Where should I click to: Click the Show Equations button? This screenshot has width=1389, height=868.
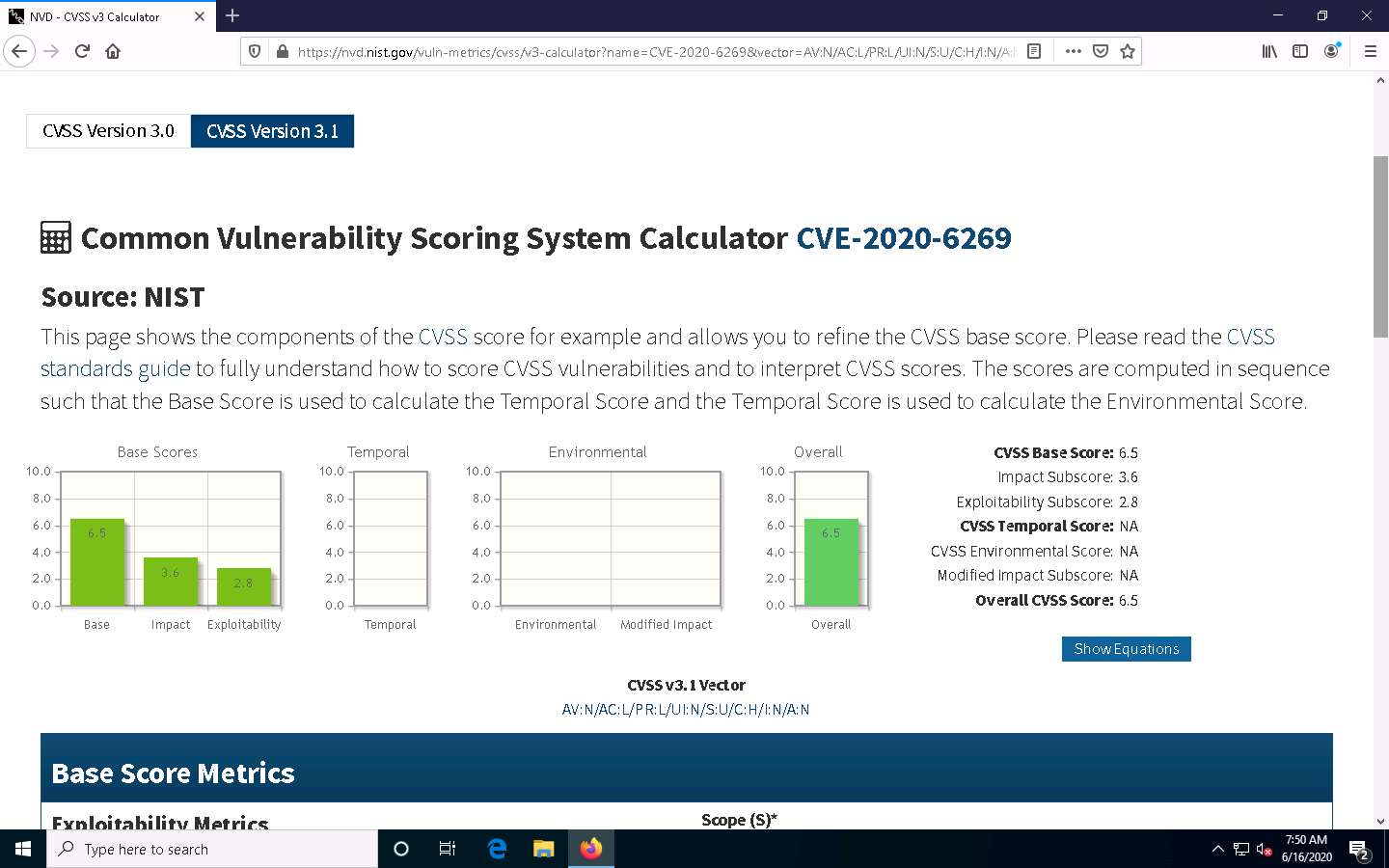pos(1127,649)
